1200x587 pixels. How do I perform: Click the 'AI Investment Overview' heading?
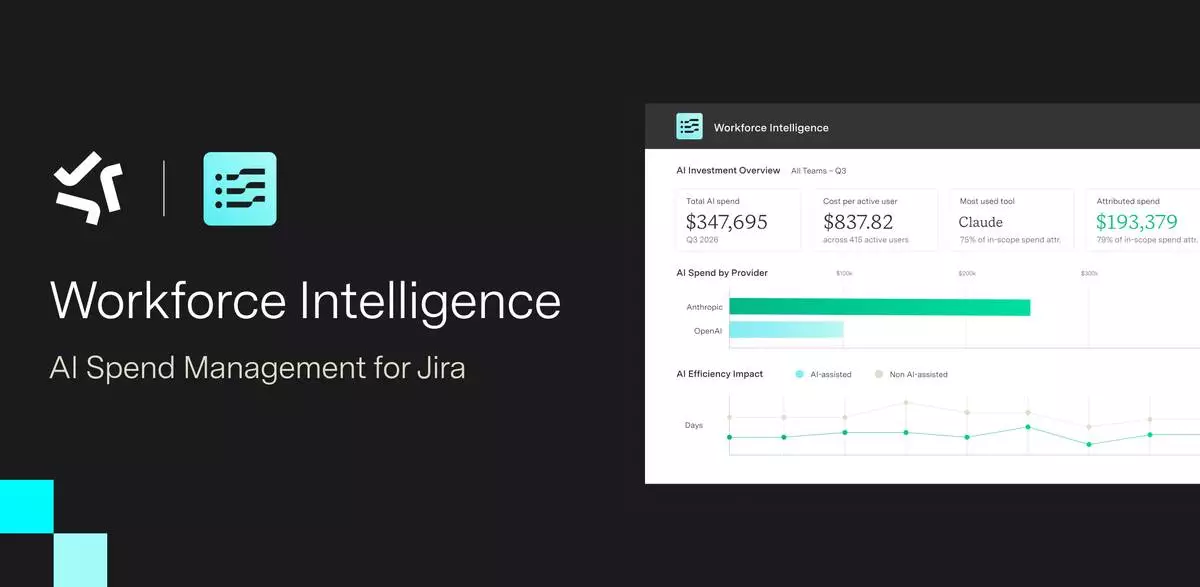pyautogui.click(x=728, y=171)
